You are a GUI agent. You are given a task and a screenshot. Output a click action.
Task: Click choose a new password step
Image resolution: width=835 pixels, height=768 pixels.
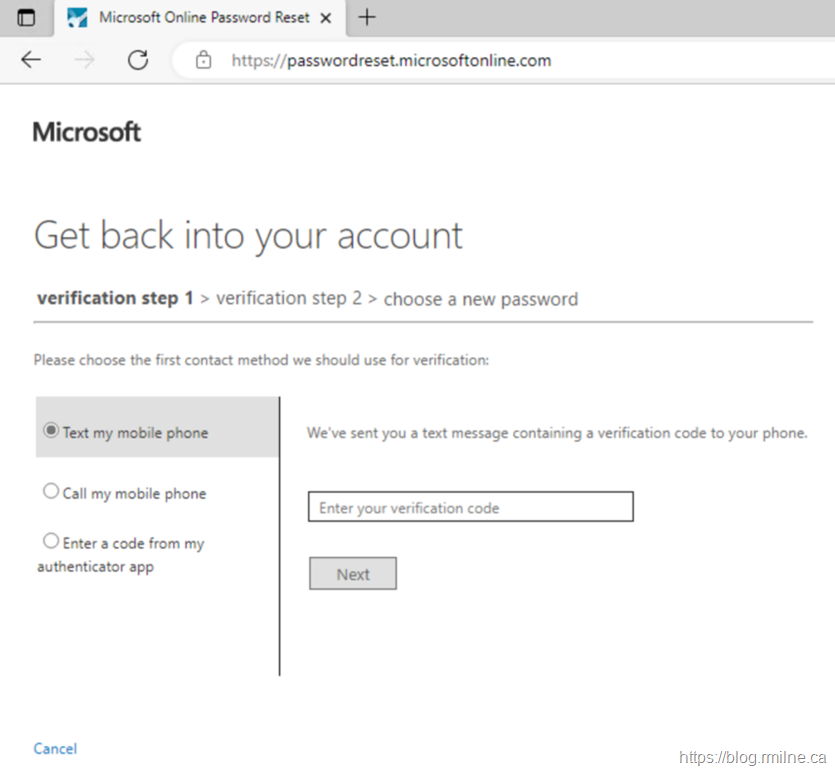tap(480, 299)
